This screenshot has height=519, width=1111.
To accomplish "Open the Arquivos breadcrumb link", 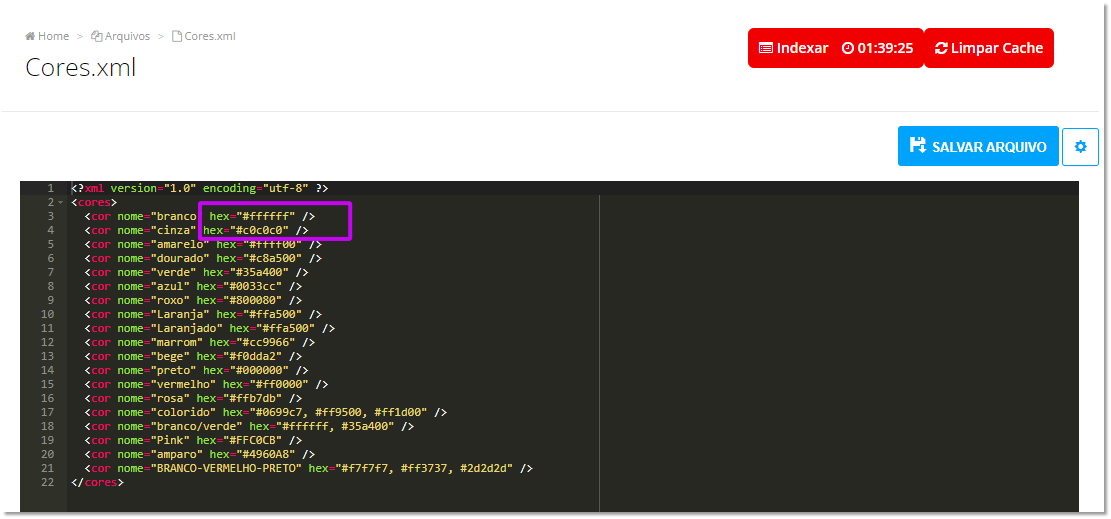I will (x=120, y=36).
